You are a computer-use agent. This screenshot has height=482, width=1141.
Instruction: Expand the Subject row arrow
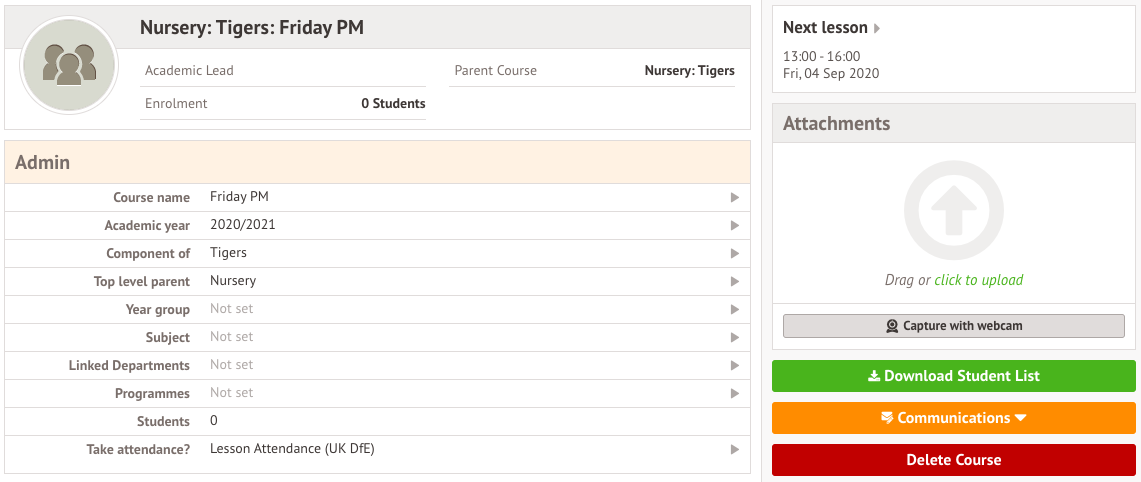pyautogui.click(x=735, y=338)
